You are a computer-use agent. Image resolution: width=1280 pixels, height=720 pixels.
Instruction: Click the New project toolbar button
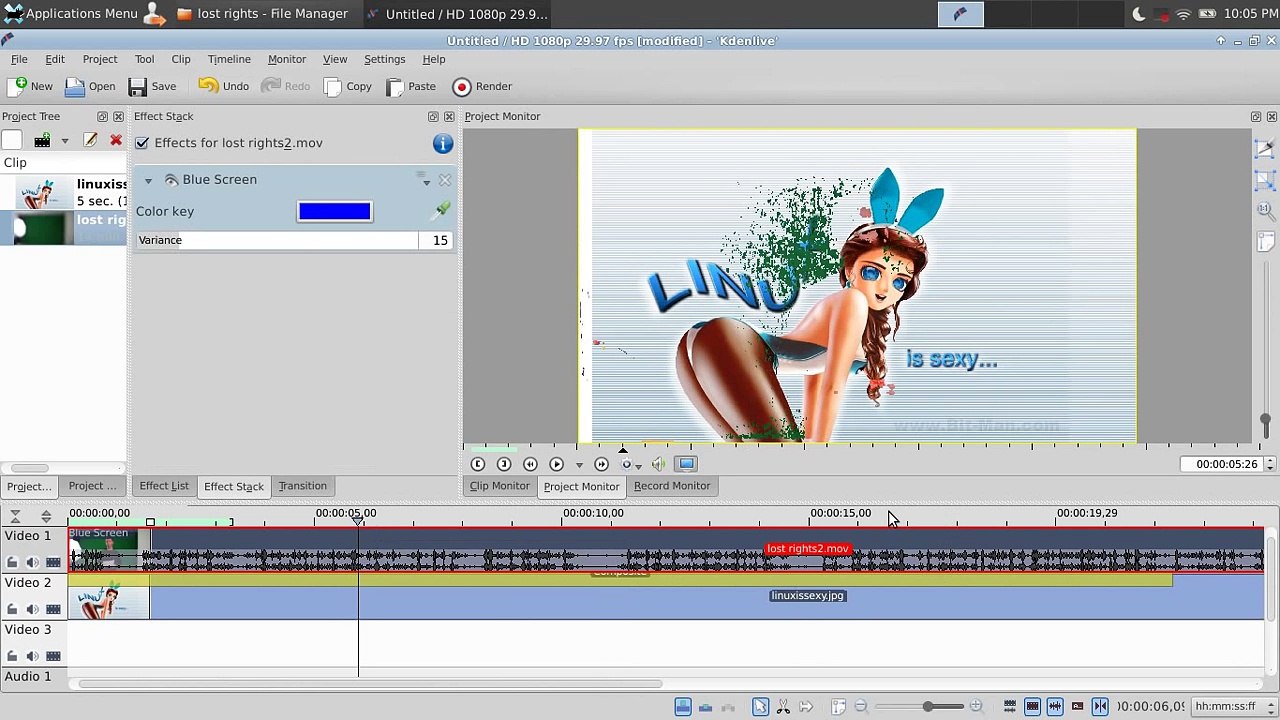(30, 86)
